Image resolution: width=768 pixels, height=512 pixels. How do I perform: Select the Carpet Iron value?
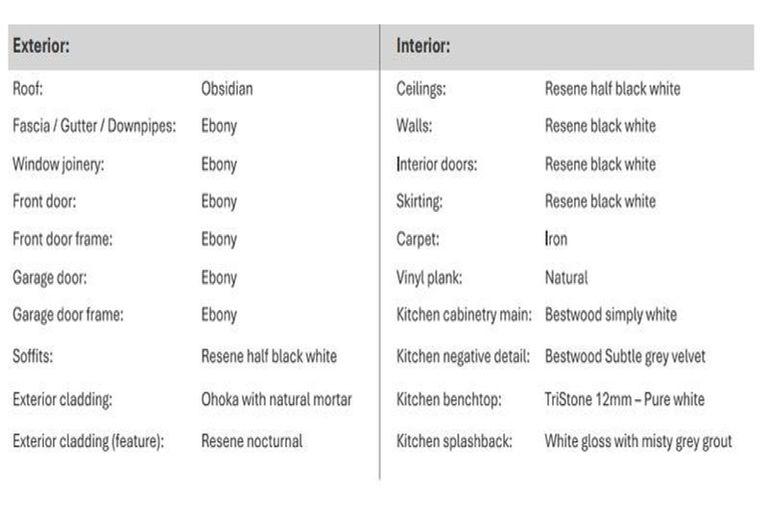[x=556, y=239]
